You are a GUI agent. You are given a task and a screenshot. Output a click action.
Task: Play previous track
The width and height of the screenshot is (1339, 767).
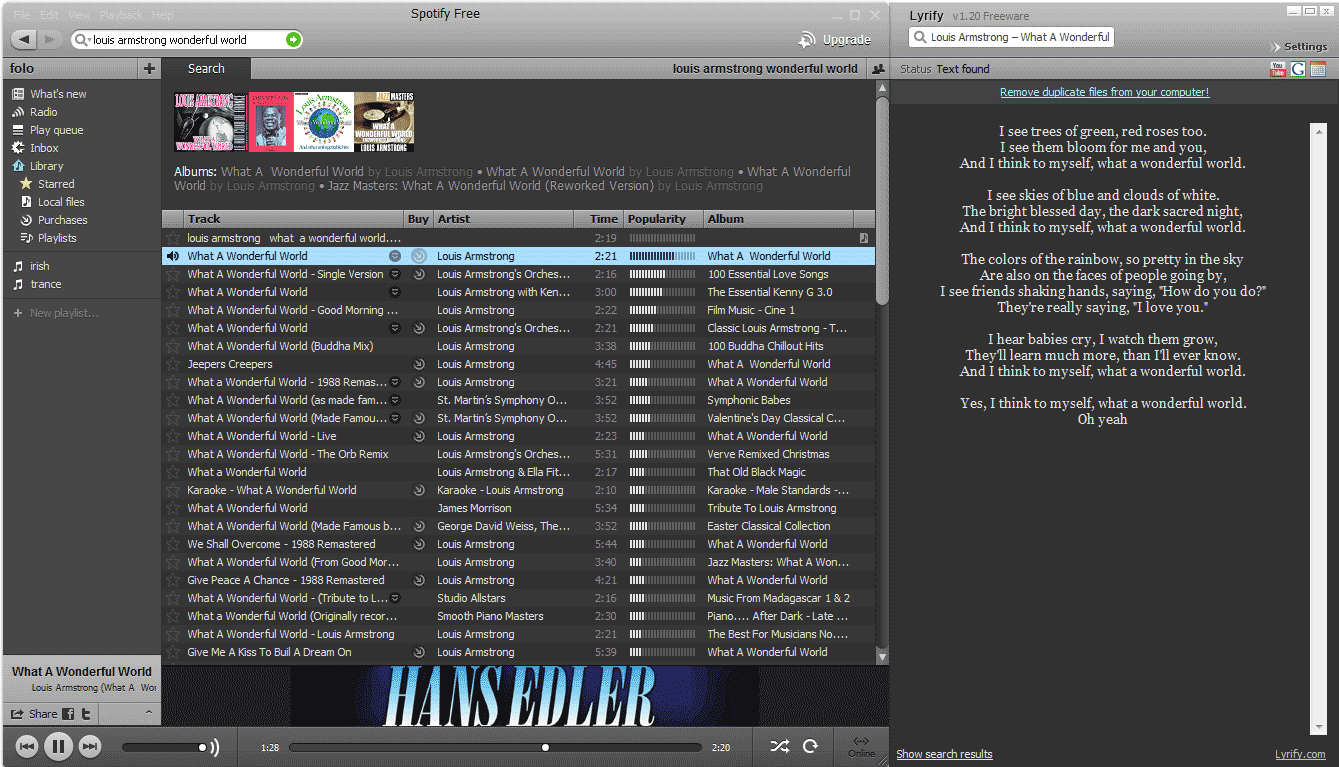tap(28, 746)
